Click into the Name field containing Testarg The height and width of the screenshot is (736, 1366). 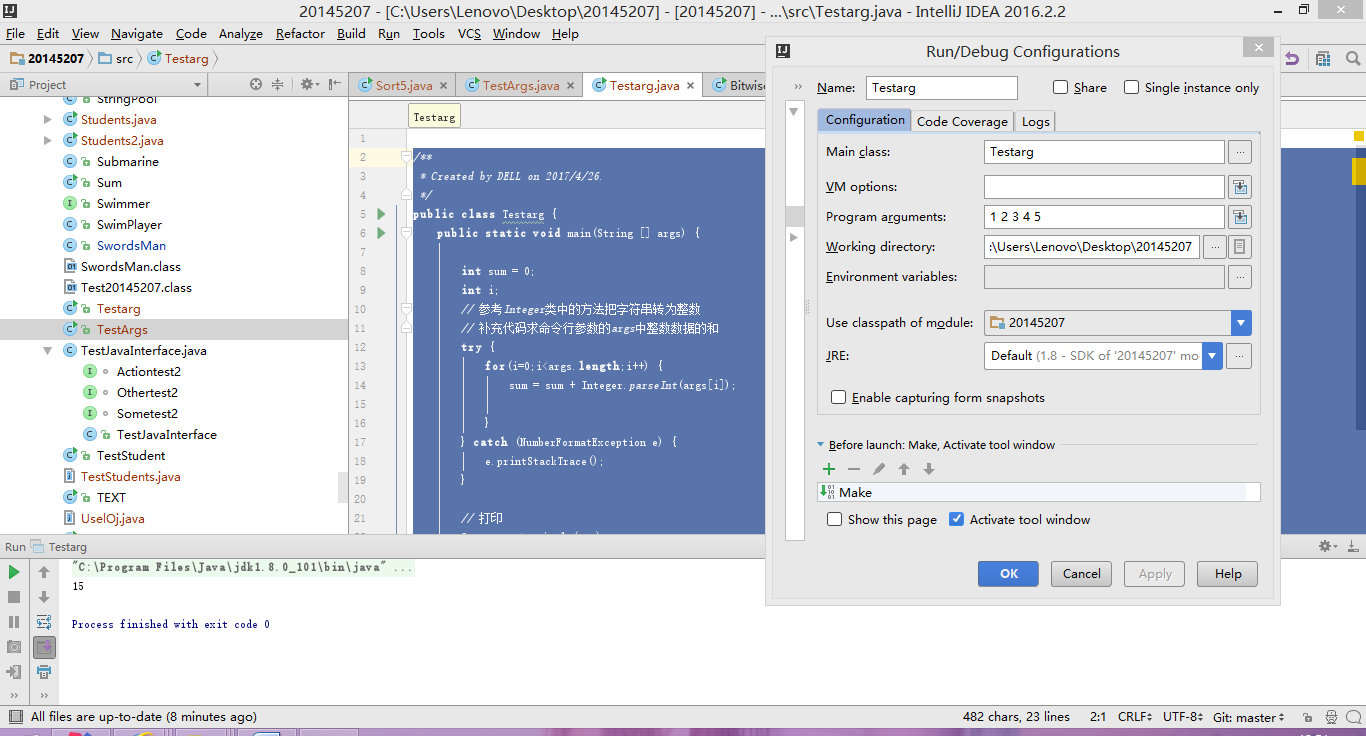click(942, 88)
